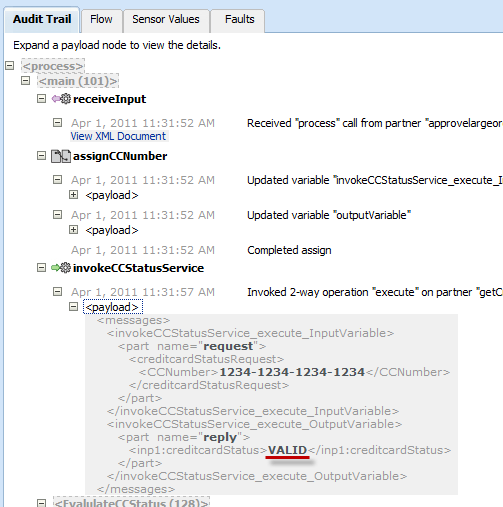Click the CCNumber value 1234-1234-1234-1234
The image size is (503, 507).
pos(292,372)
